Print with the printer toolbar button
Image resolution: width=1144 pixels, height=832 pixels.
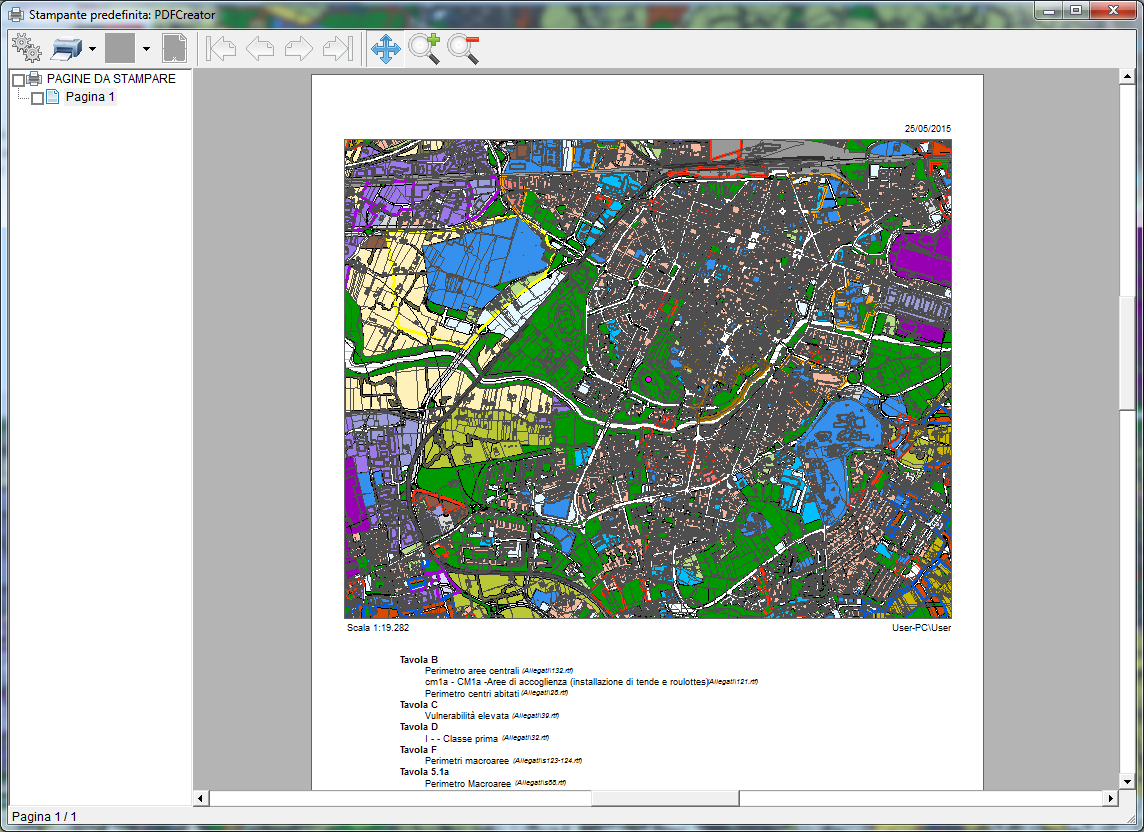(66, 49)
